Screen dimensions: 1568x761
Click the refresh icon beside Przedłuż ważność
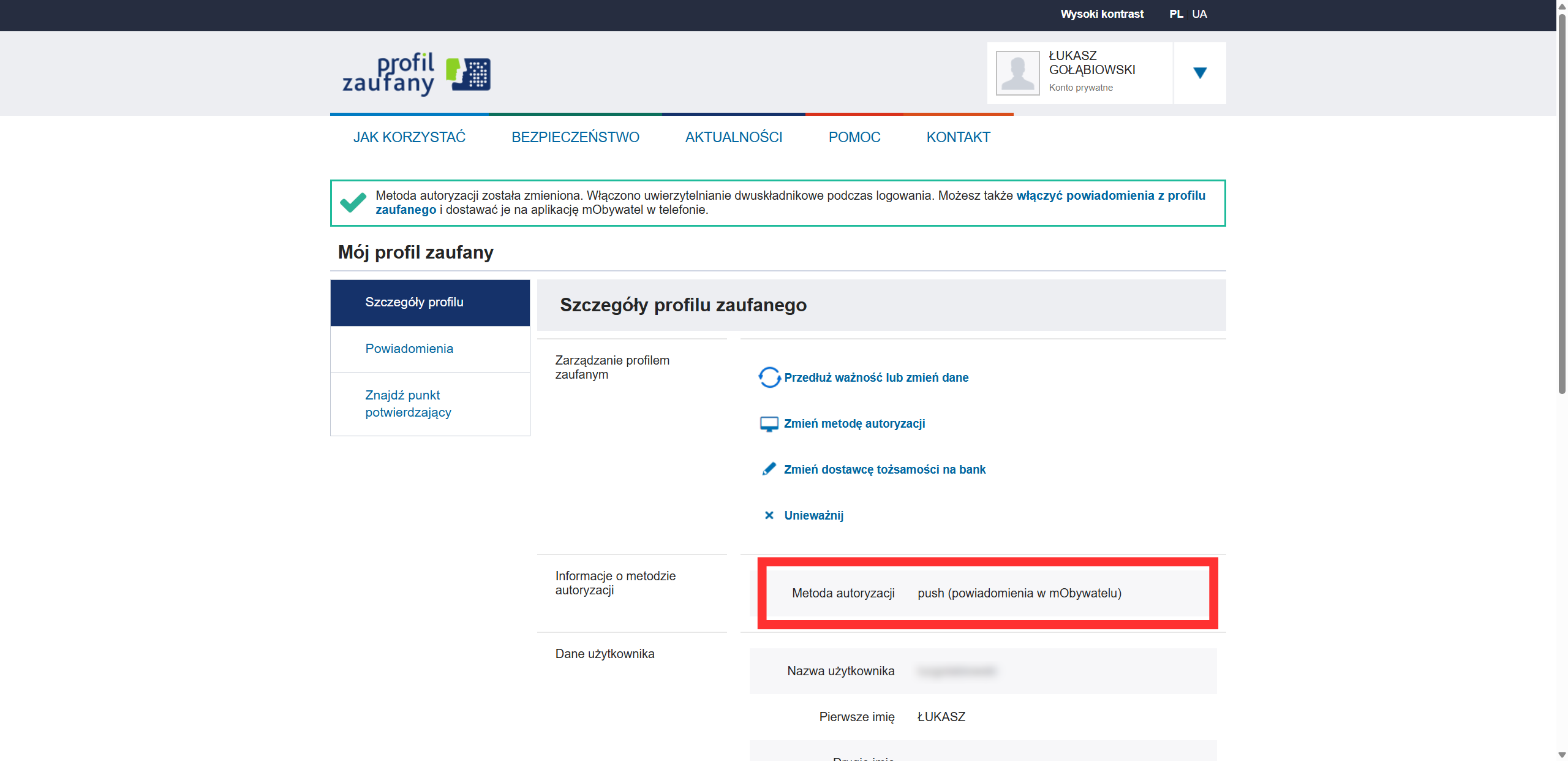(x=769, y=377)
